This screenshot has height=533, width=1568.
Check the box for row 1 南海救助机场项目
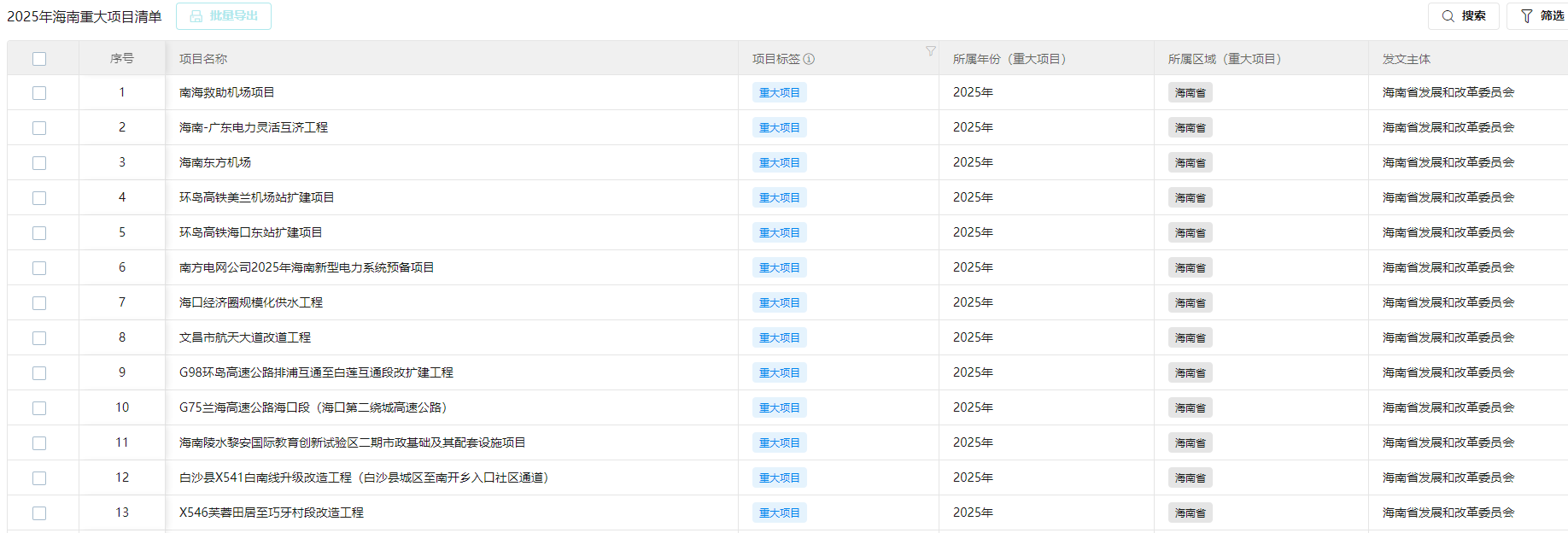tap(39, 93)
